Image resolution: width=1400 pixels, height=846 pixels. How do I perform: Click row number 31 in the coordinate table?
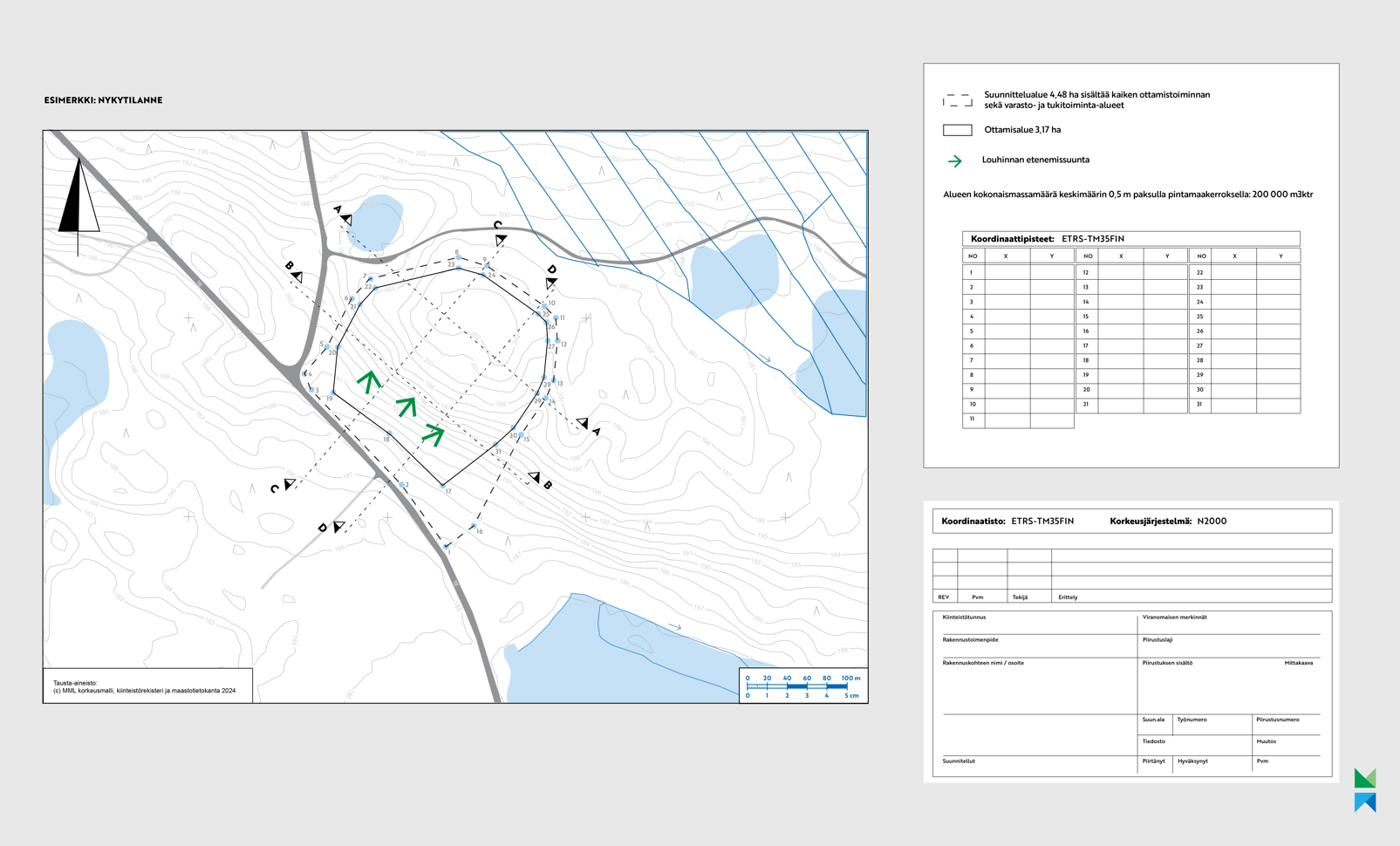tap(1200, 404)
